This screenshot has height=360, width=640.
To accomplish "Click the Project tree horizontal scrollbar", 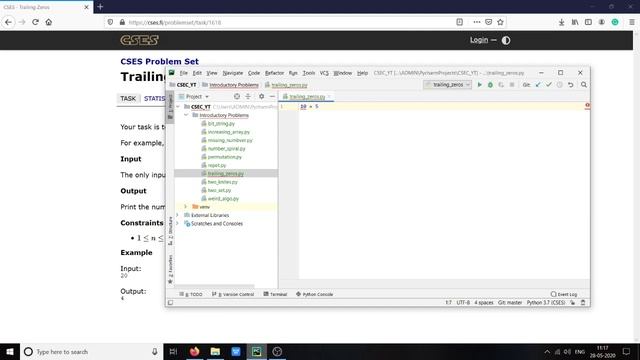I will [x=214, y=287].
